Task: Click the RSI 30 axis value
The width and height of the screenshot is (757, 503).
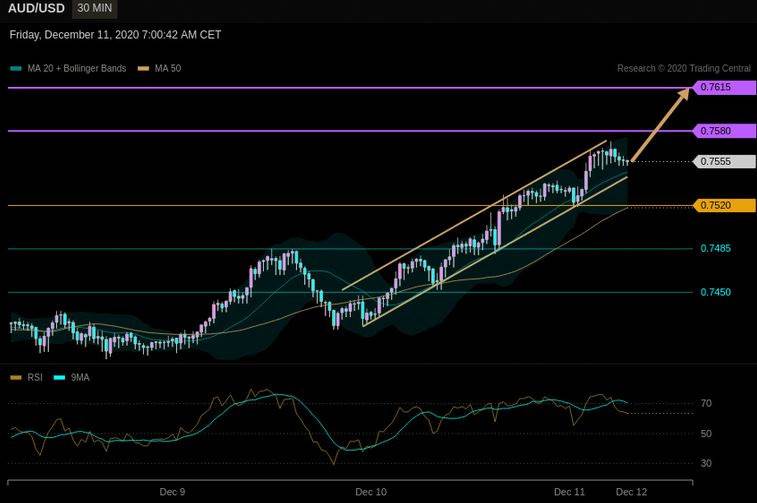Action: pyautogui.click(x=706, y=463)
